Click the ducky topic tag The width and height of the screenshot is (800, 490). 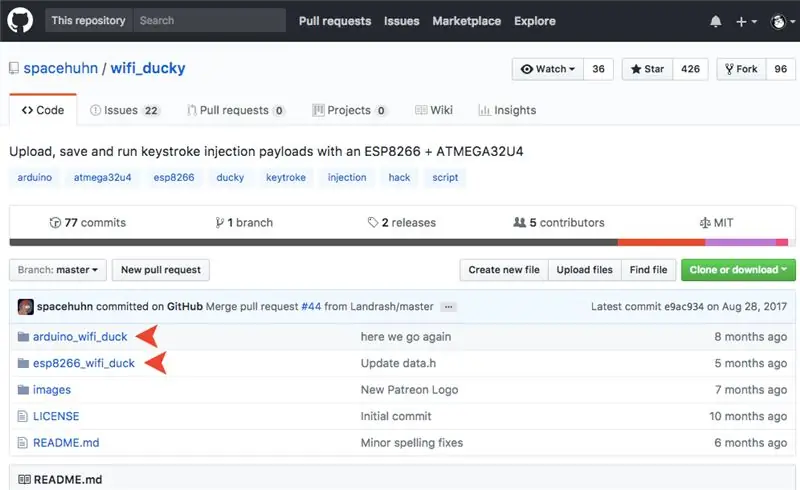point(230,178)
